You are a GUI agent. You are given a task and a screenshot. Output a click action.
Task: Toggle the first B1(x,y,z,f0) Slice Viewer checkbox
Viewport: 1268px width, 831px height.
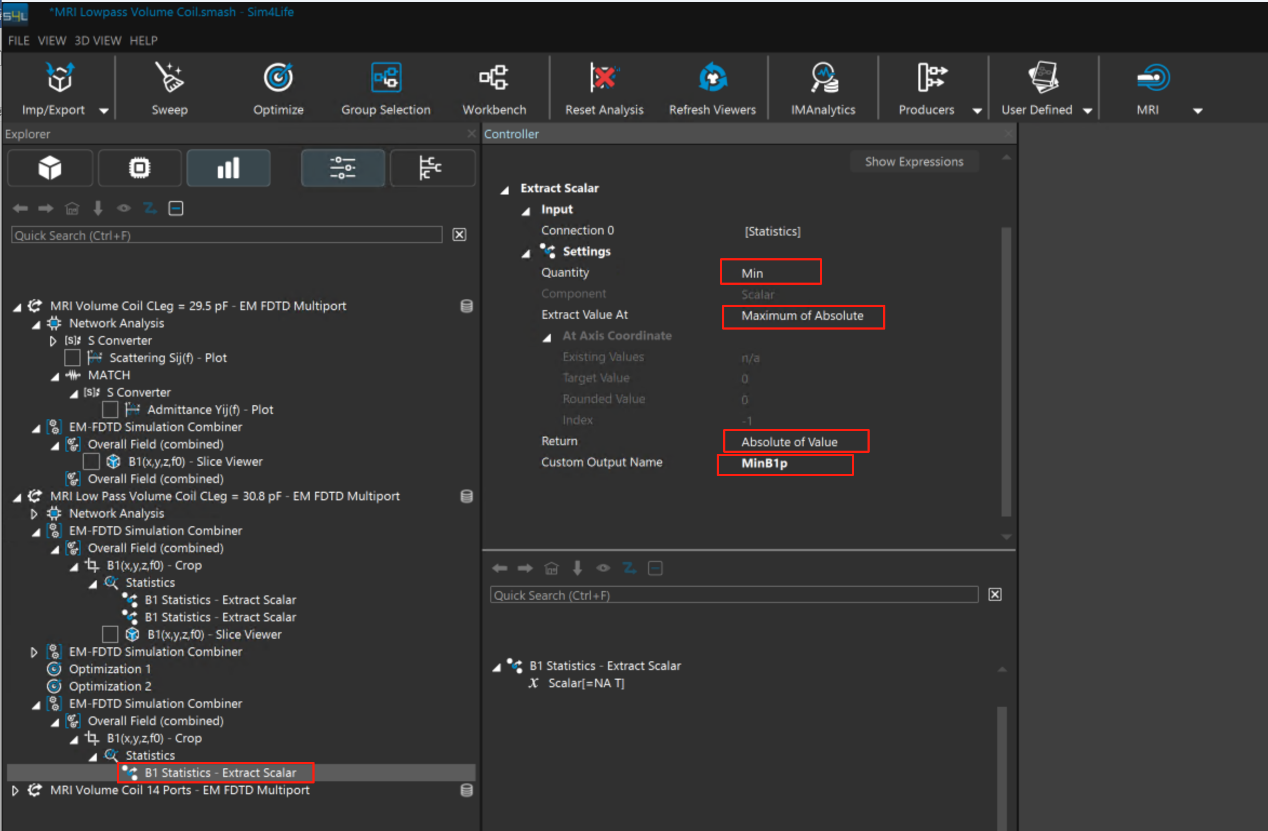pyautogui.click(x=91, y=462)
